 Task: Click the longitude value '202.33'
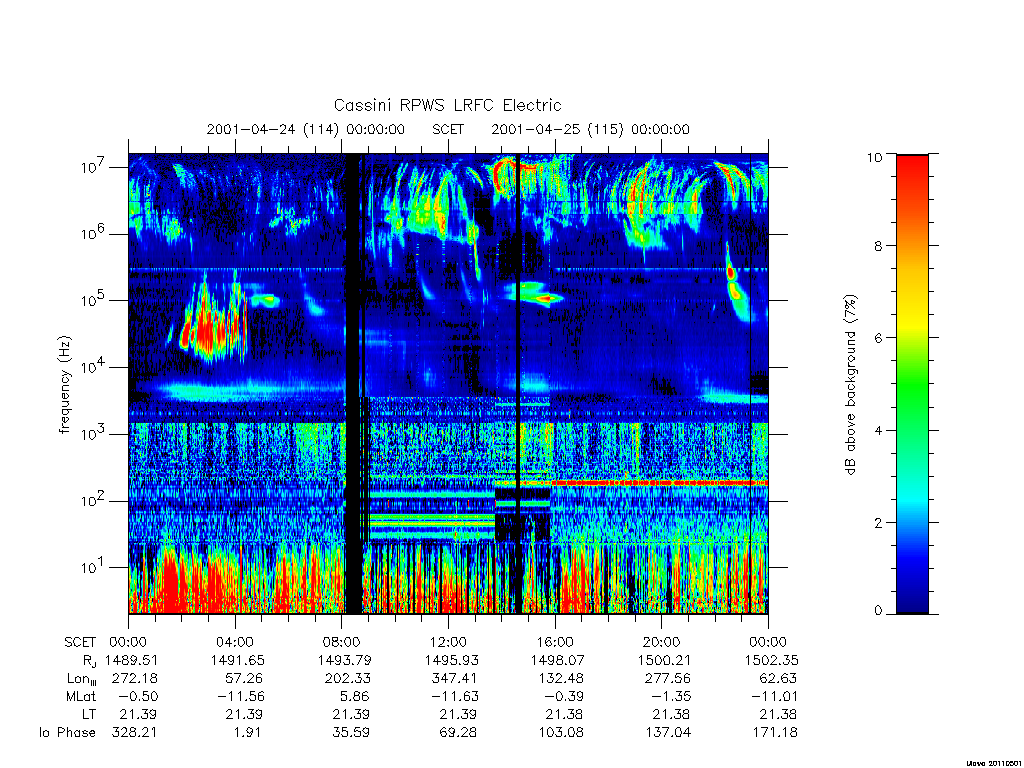tap(348, 679)
